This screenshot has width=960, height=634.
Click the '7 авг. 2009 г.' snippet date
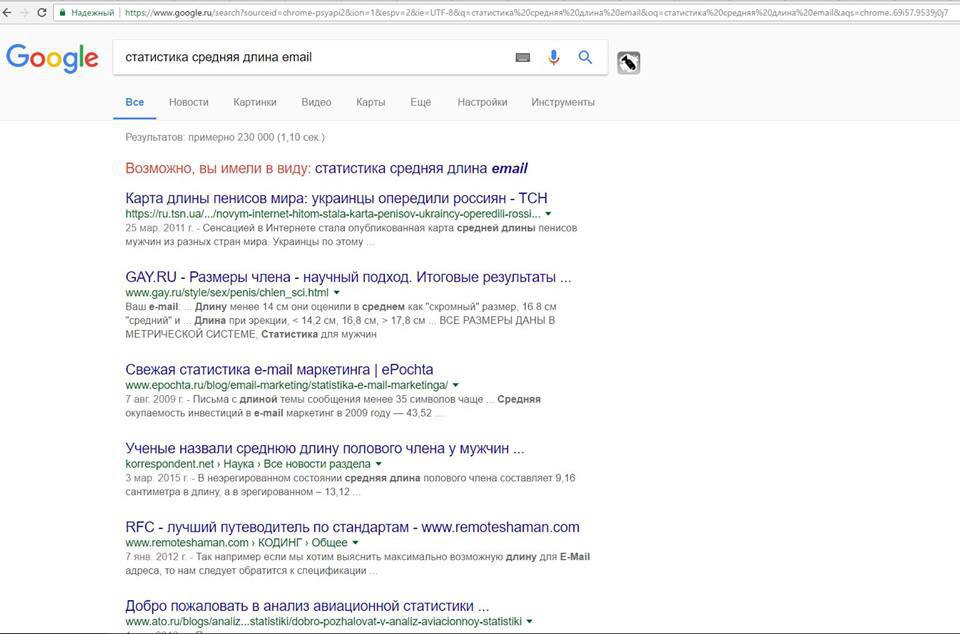click(154, 399)
